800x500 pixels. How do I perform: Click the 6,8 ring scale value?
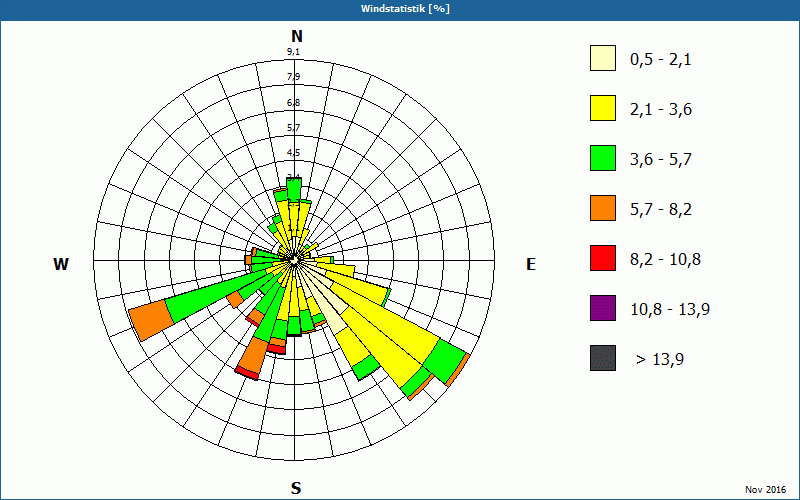click(293, 103)
